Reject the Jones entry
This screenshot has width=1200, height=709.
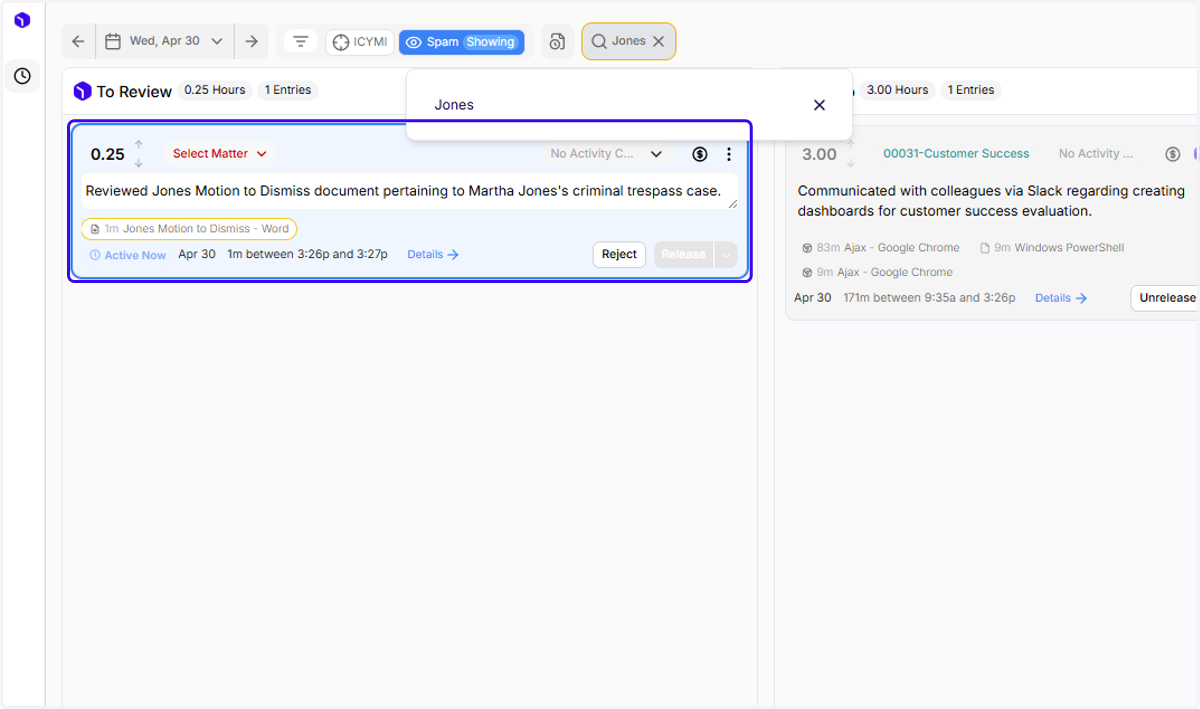[x=619, y=255]
